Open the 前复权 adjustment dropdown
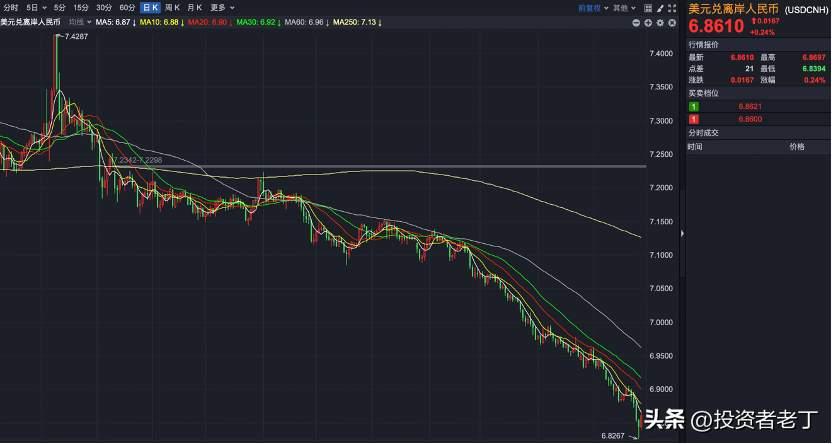 coord(593,8)
